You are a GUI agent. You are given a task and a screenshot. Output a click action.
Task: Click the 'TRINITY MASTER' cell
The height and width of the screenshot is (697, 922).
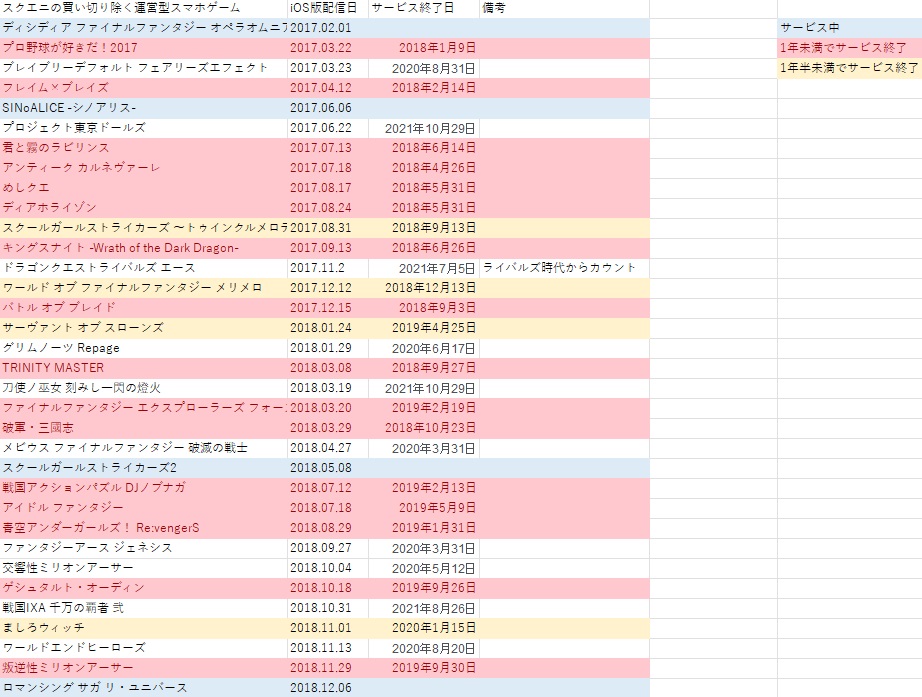[x=144, y=368]
